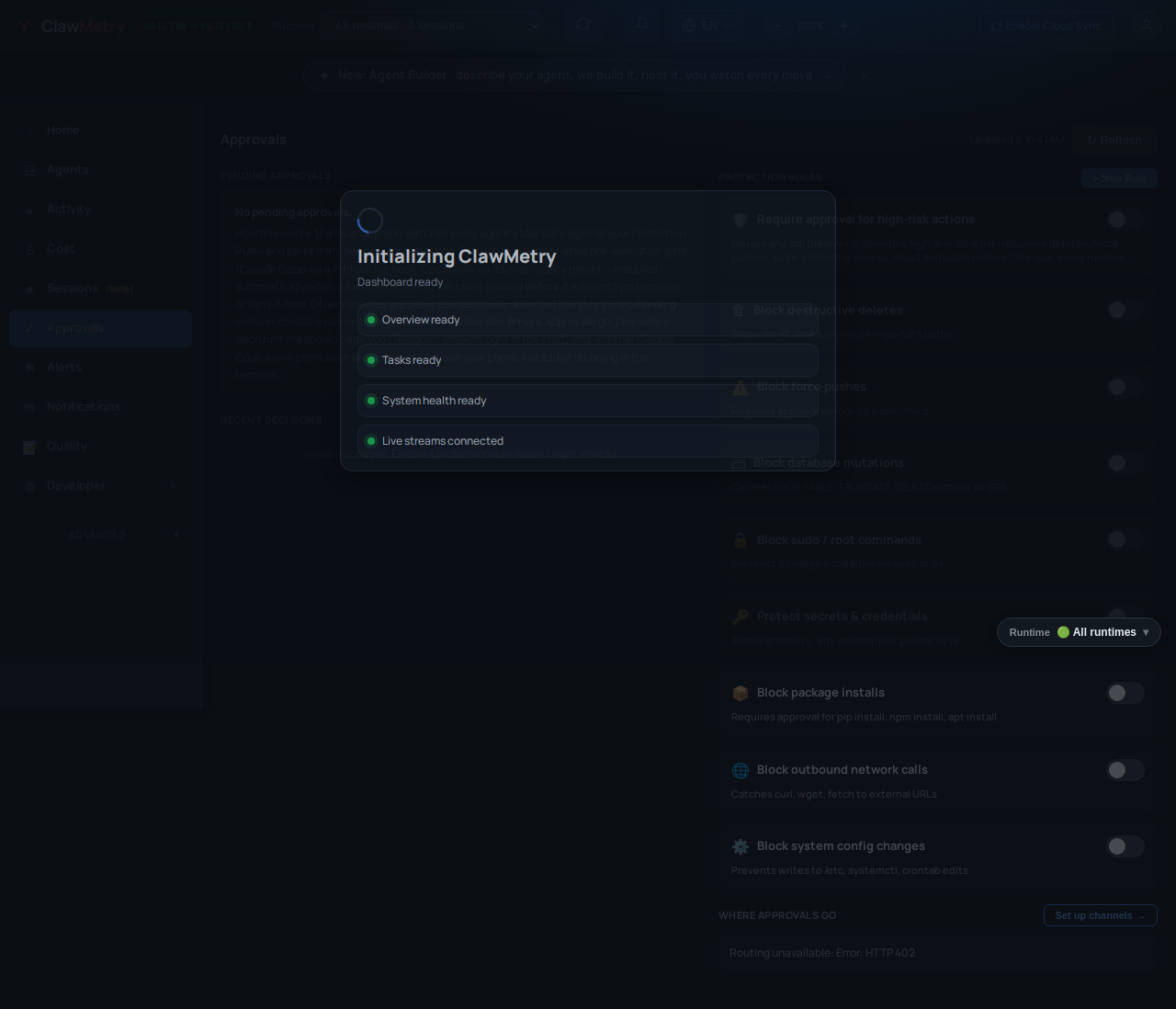The height and width of the screenshot is (1009, 1176).
Task: Toggle Block sudo / root commands rule
Action: (x=1125, y=539)
